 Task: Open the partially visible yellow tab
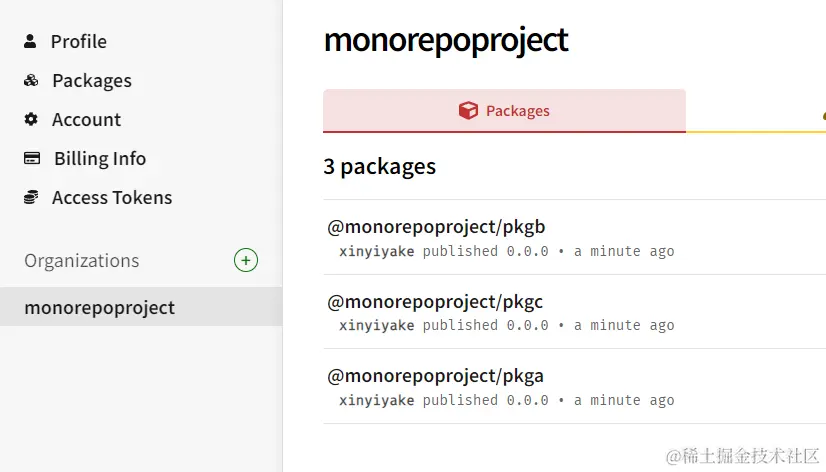click(756, 112)
